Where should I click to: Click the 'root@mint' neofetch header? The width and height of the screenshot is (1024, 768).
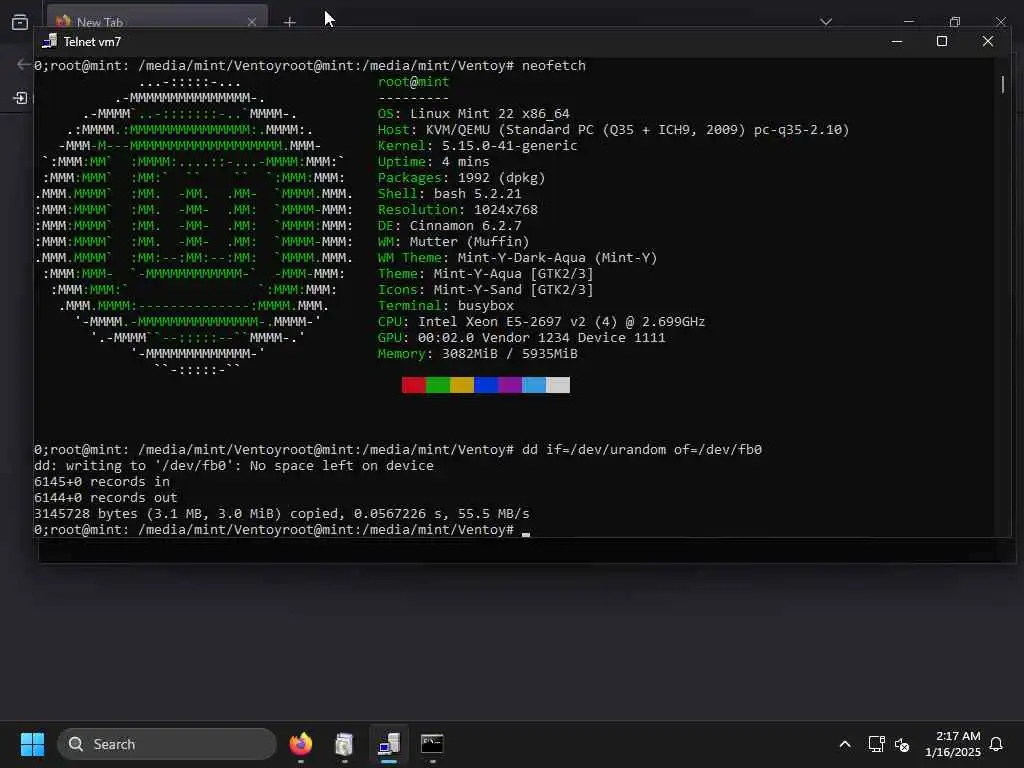(413, 82)
